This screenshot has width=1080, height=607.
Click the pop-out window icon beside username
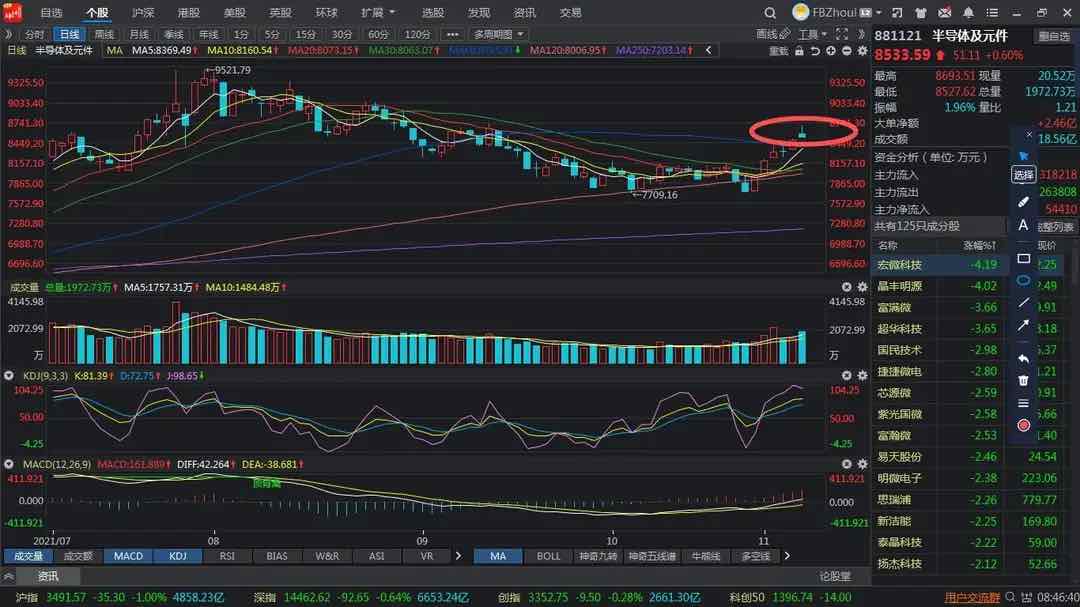tap(897, 12)
